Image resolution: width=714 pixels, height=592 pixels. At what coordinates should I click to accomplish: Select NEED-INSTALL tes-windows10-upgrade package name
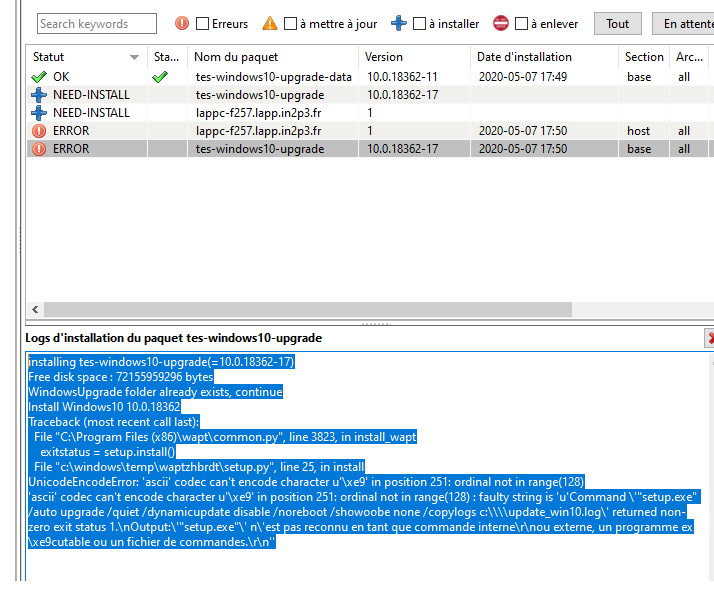pos(260,95)
